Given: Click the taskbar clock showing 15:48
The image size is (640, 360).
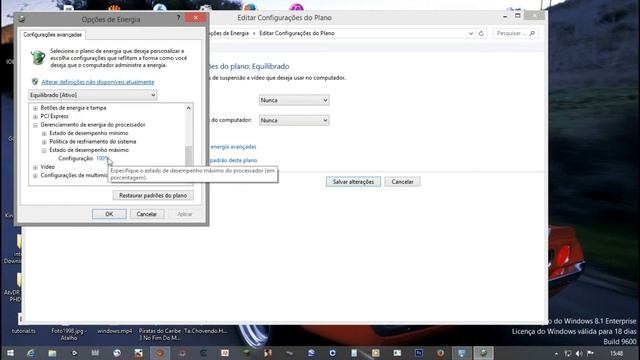Looking at the screenshot, I should click(616, 353).
